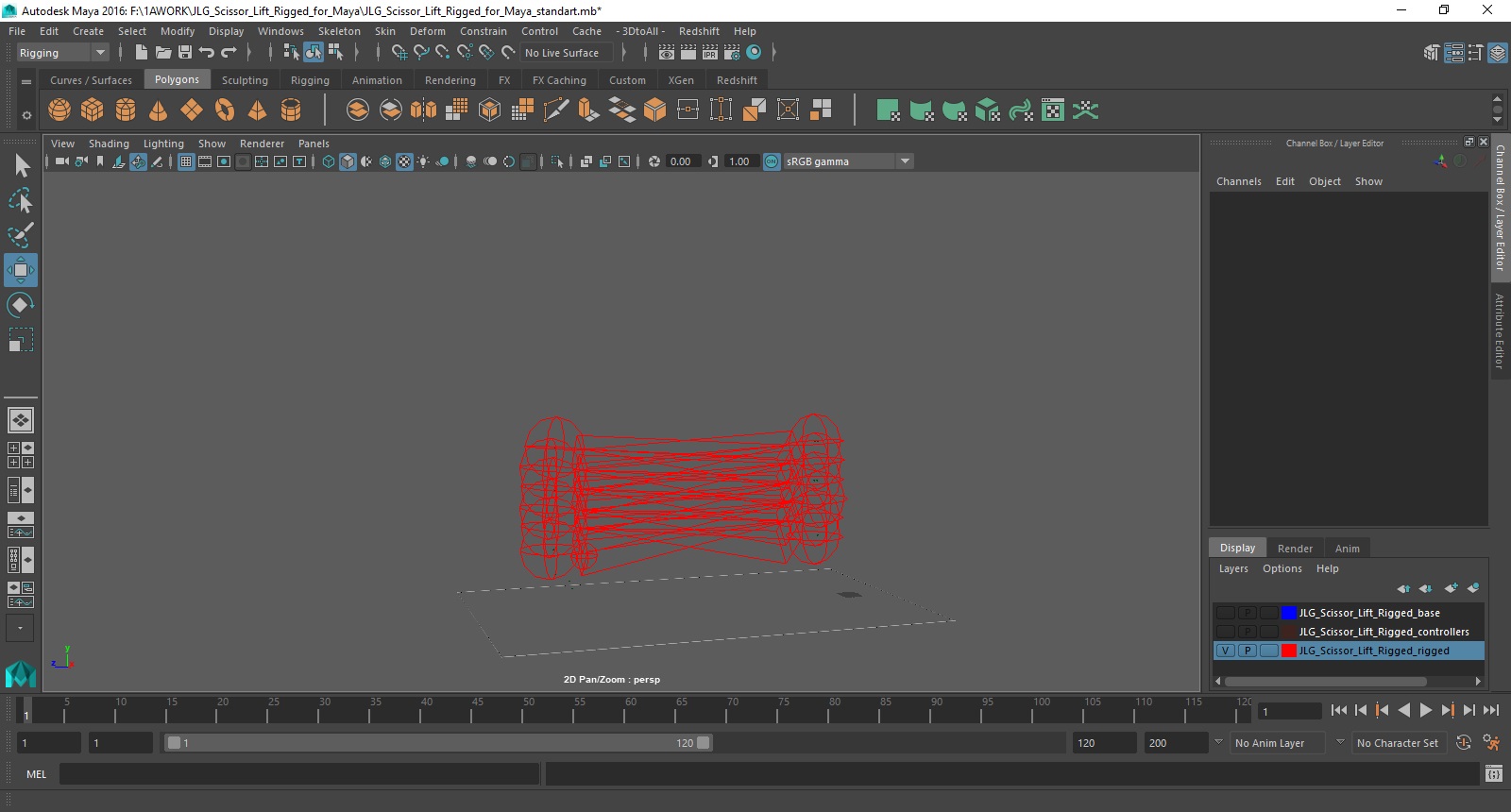Viewport: 1511px width, 812px height.
Task: Activate the Lasso Select tool
Action: (21, 200)
